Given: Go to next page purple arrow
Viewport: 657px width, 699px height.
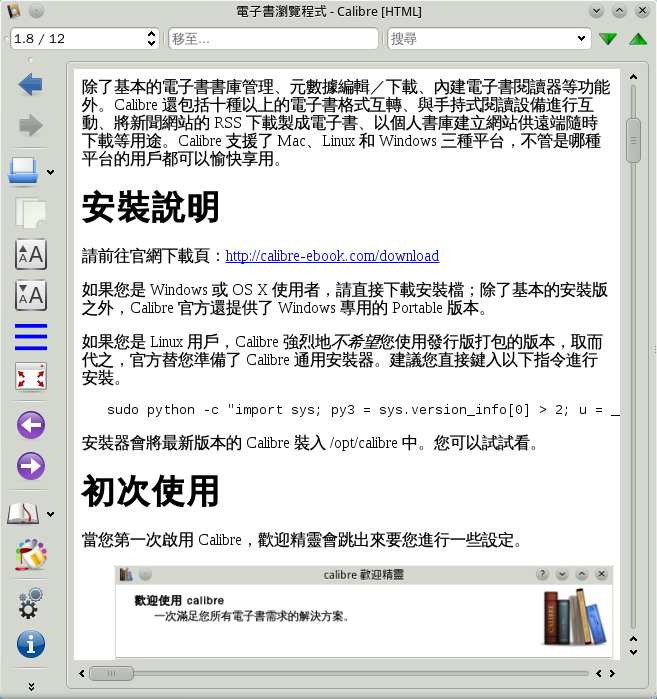Looking at the screenshot, I should [31, 466].
